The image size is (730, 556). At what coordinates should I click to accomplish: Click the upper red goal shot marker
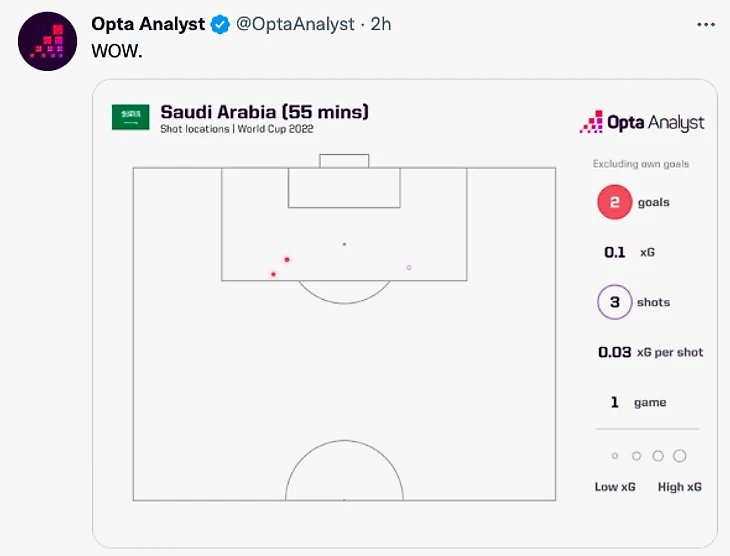pyautogui.click(x=287, y=260)
